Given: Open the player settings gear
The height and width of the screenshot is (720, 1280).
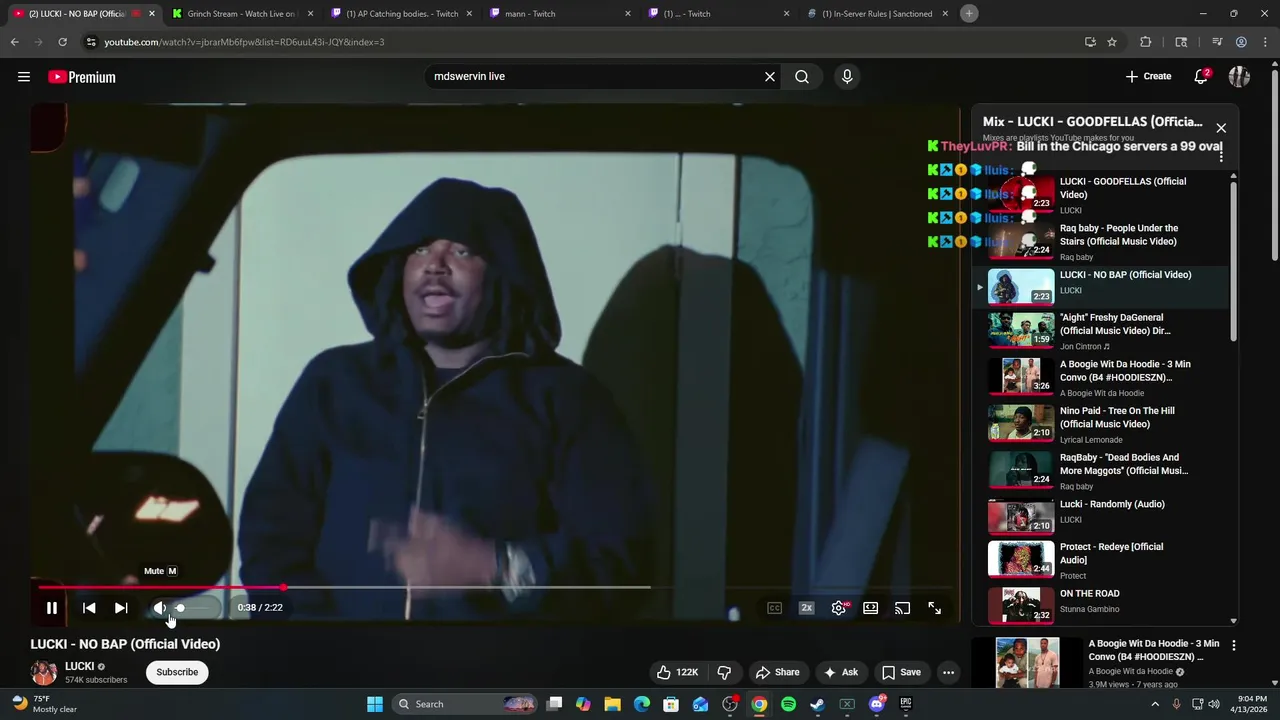Looking at the screenshot, I should click(x=839, y=608).
